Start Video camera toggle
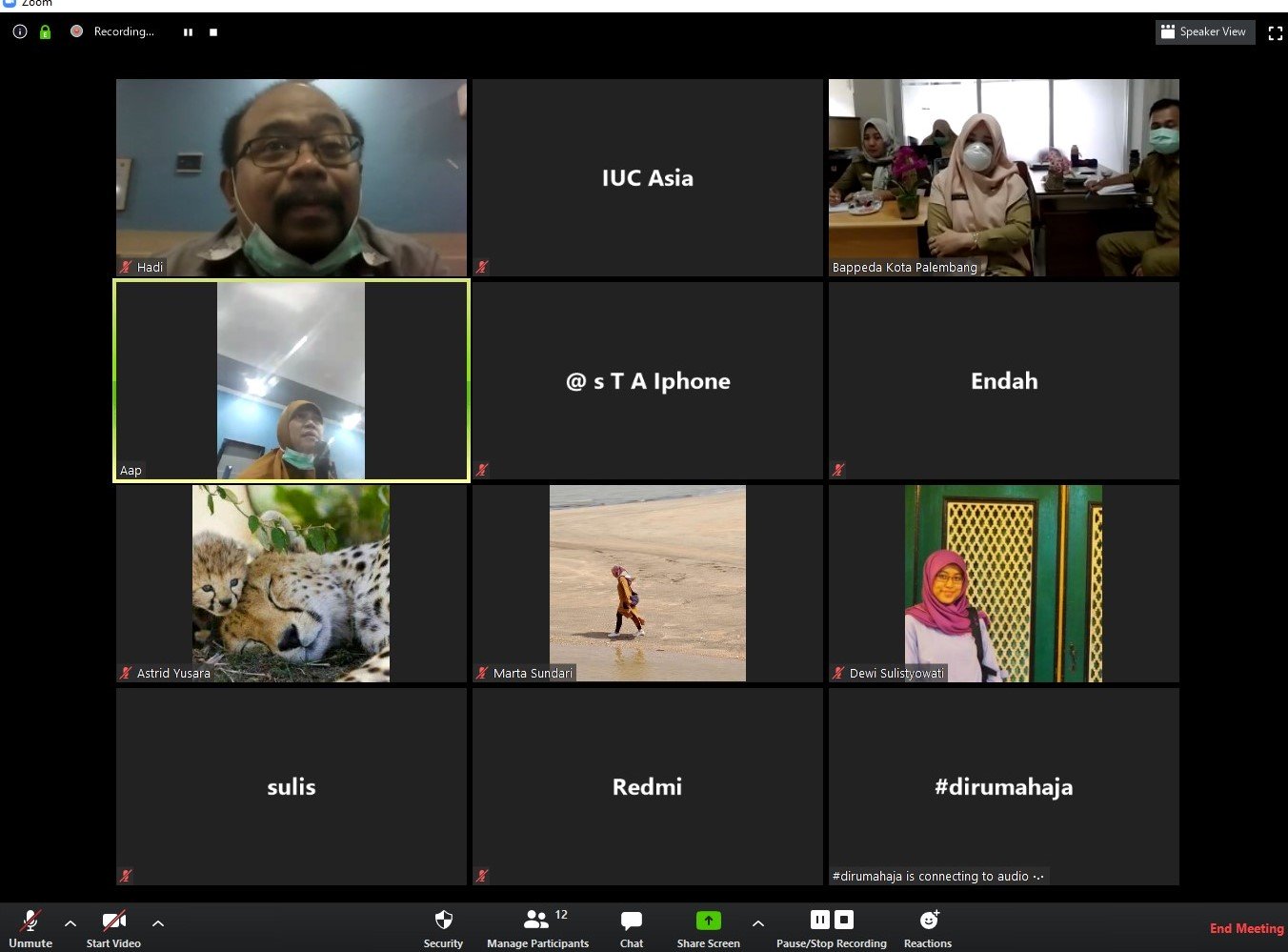This screenshot has height=952, width=1288. [113, 927]
